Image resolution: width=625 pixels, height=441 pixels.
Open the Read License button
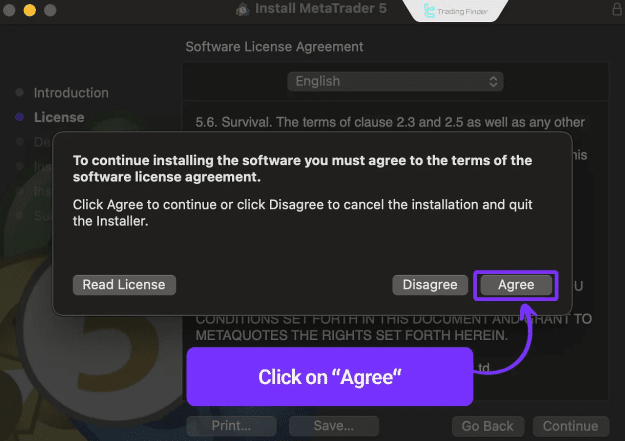pyautogui.click(x=124, y=285)
